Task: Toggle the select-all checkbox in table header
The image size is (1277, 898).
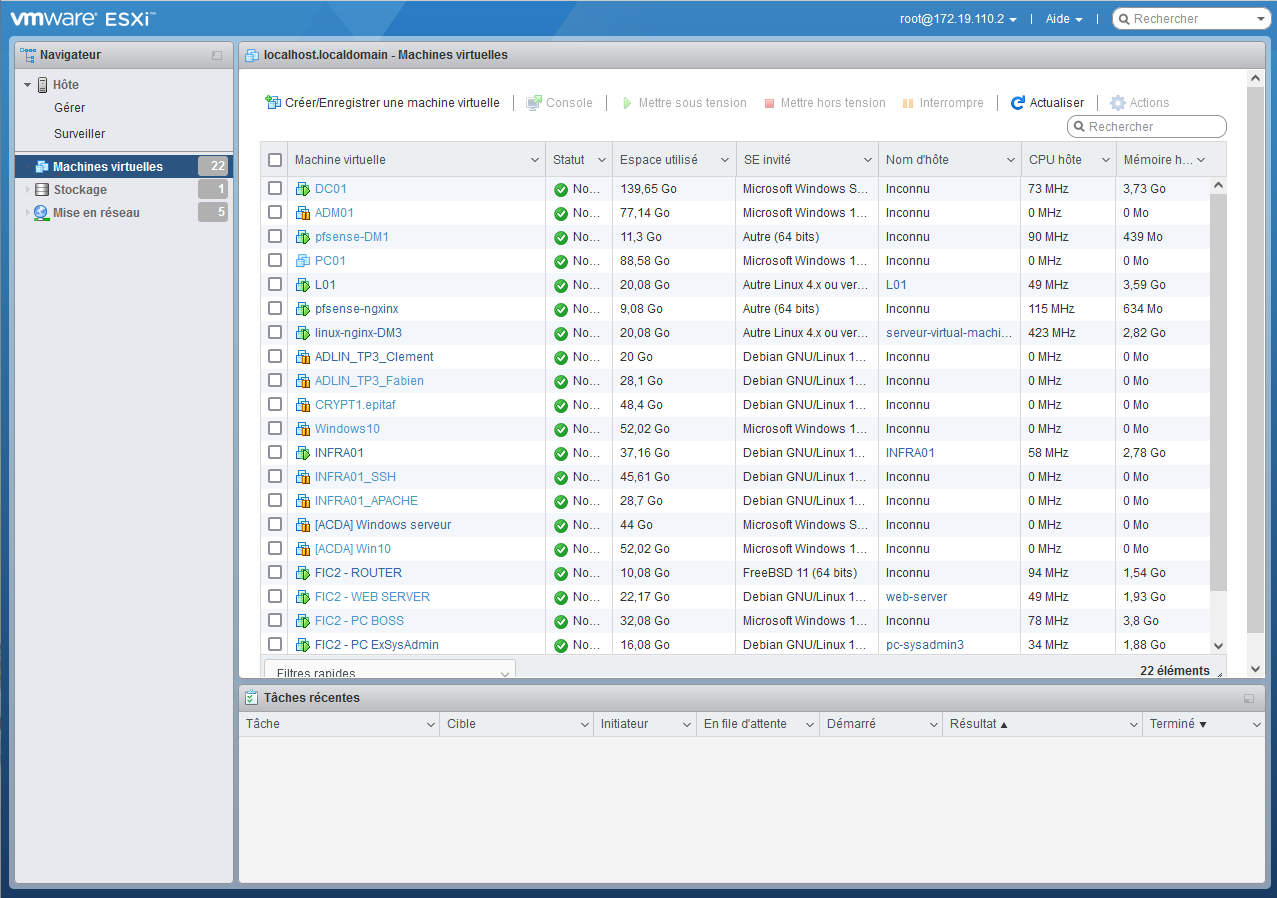Action: pyautogui.click(x=275, y=160)
